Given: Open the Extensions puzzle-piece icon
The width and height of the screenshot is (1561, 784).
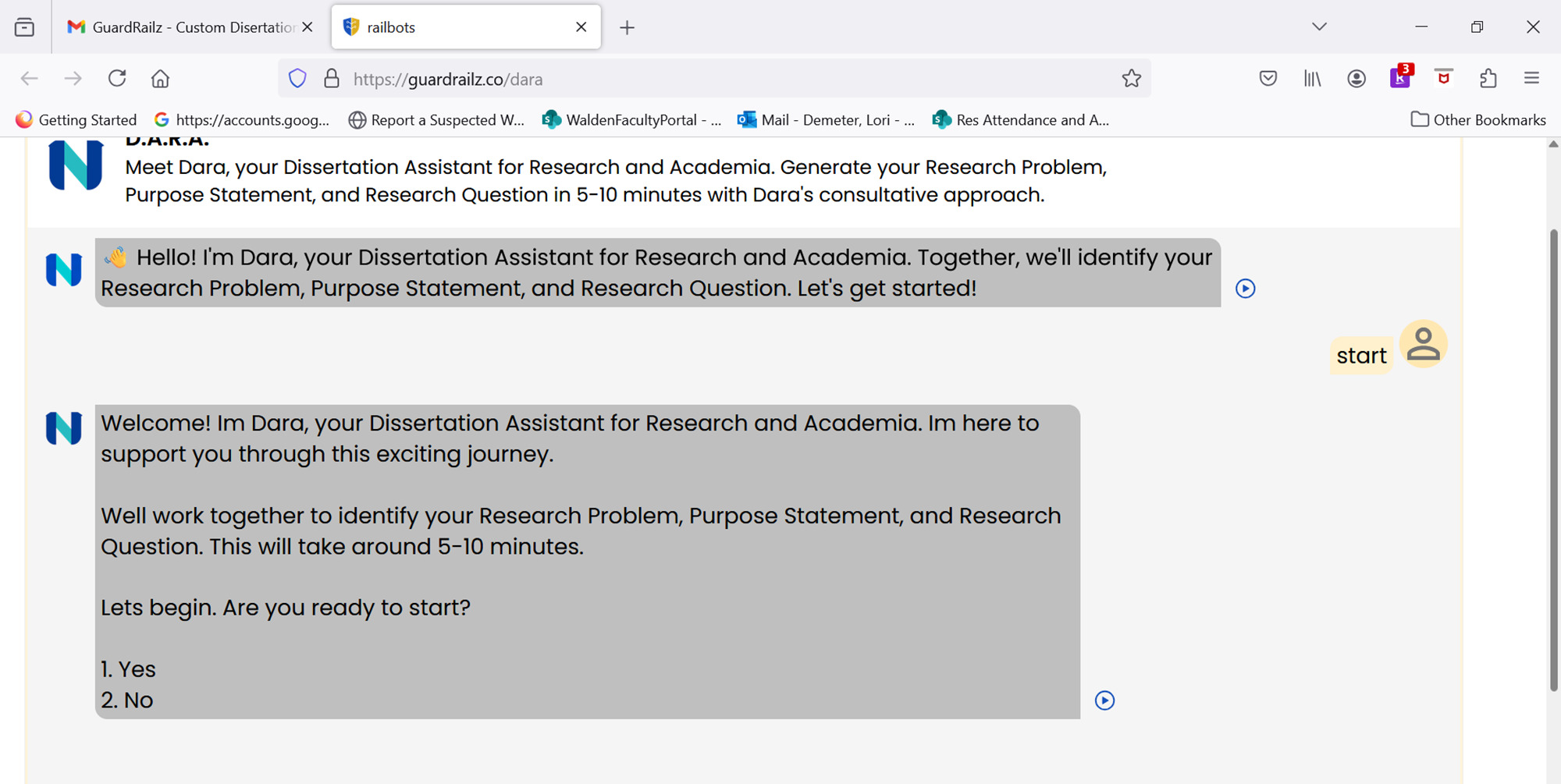Looking at the screenshot, I should (1488, 78).
